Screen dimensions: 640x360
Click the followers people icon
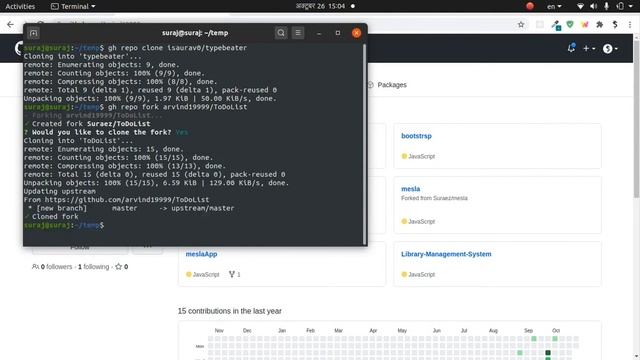tap(36, 267)
